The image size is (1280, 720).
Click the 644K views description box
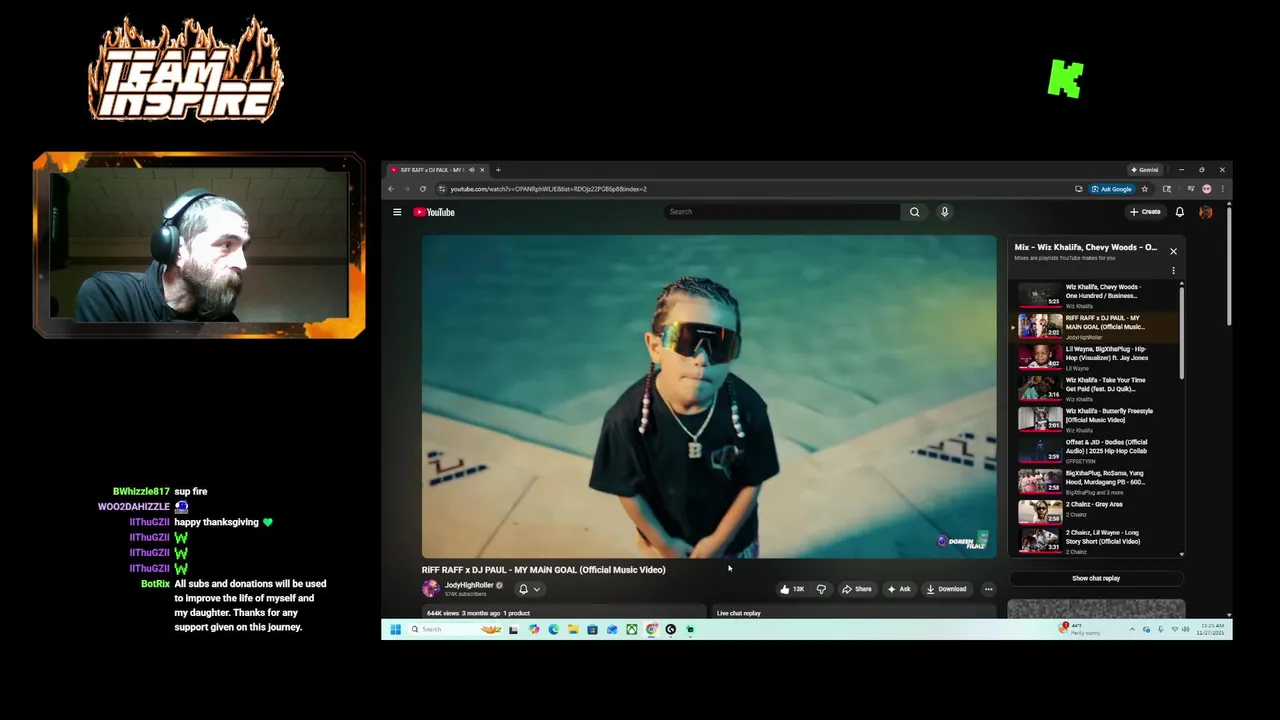coord(564,612)
